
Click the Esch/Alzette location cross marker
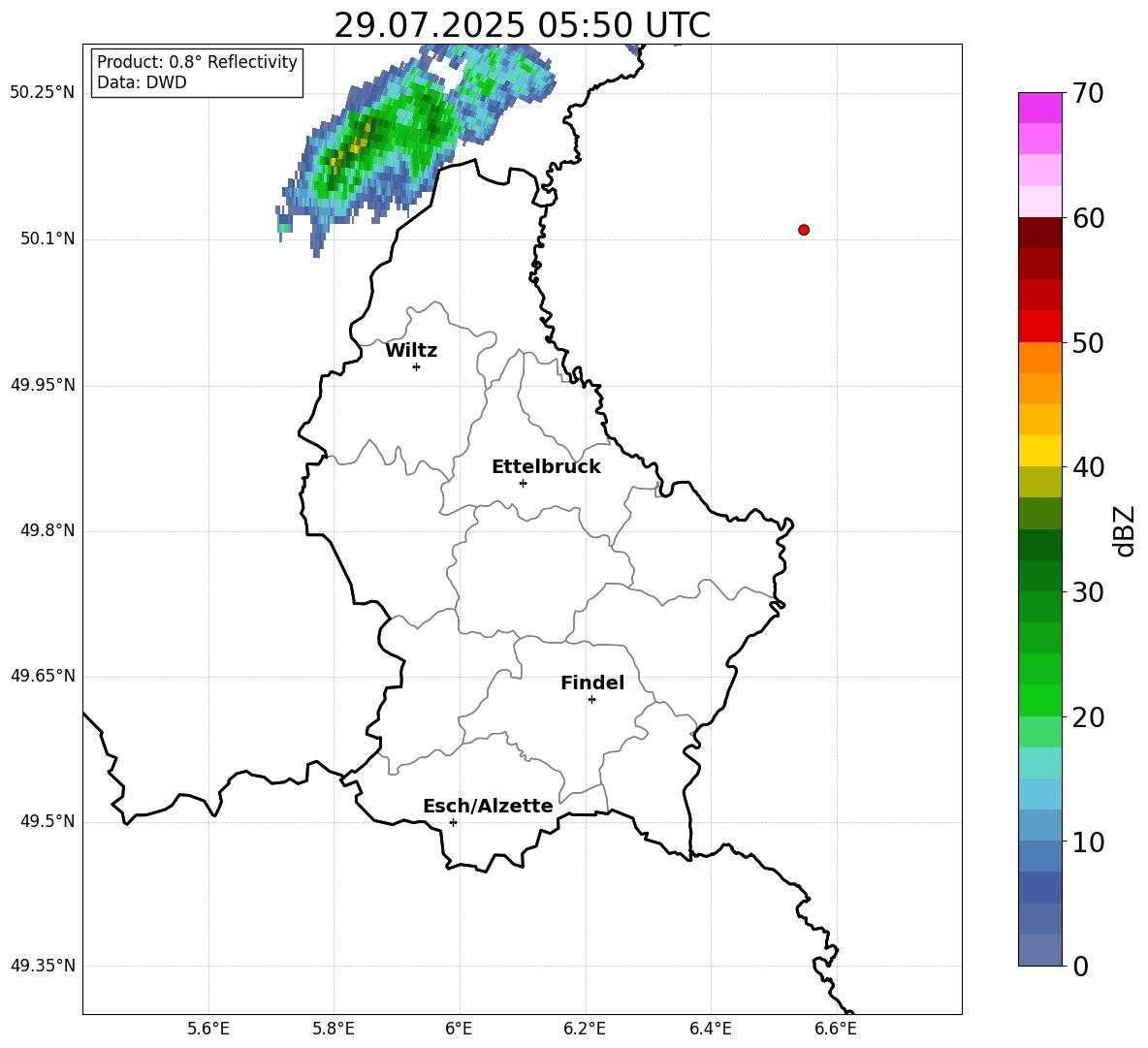453,822
